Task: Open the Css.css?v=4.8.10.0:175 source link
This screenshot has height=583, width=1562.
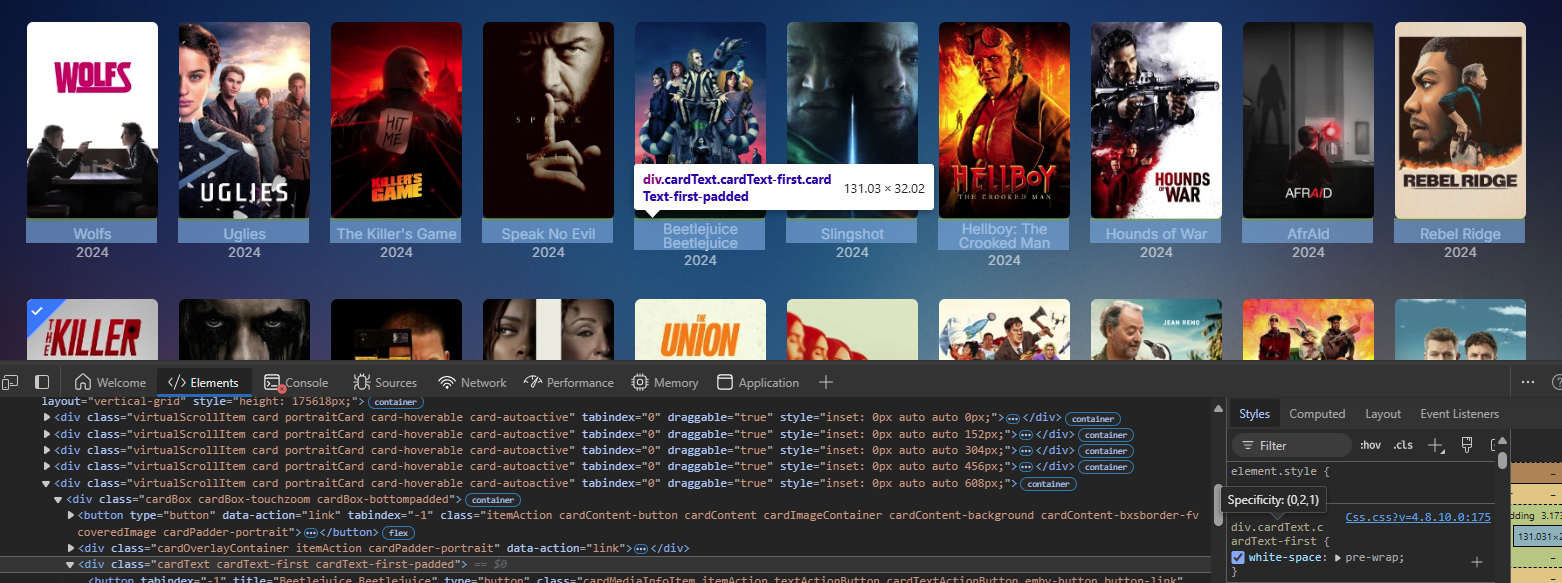Action: (1418, 517)
